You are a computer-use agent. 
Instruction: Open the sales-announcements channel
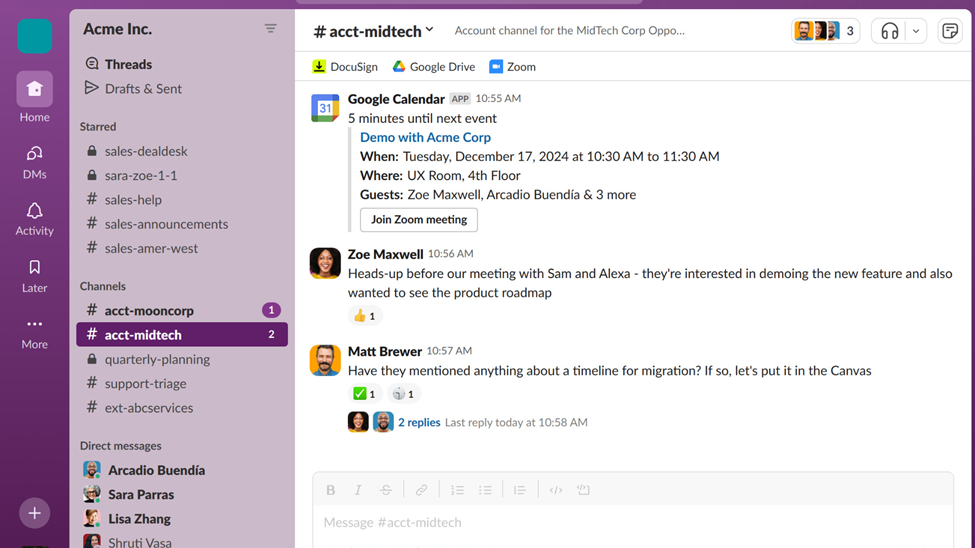click(182, 224)
